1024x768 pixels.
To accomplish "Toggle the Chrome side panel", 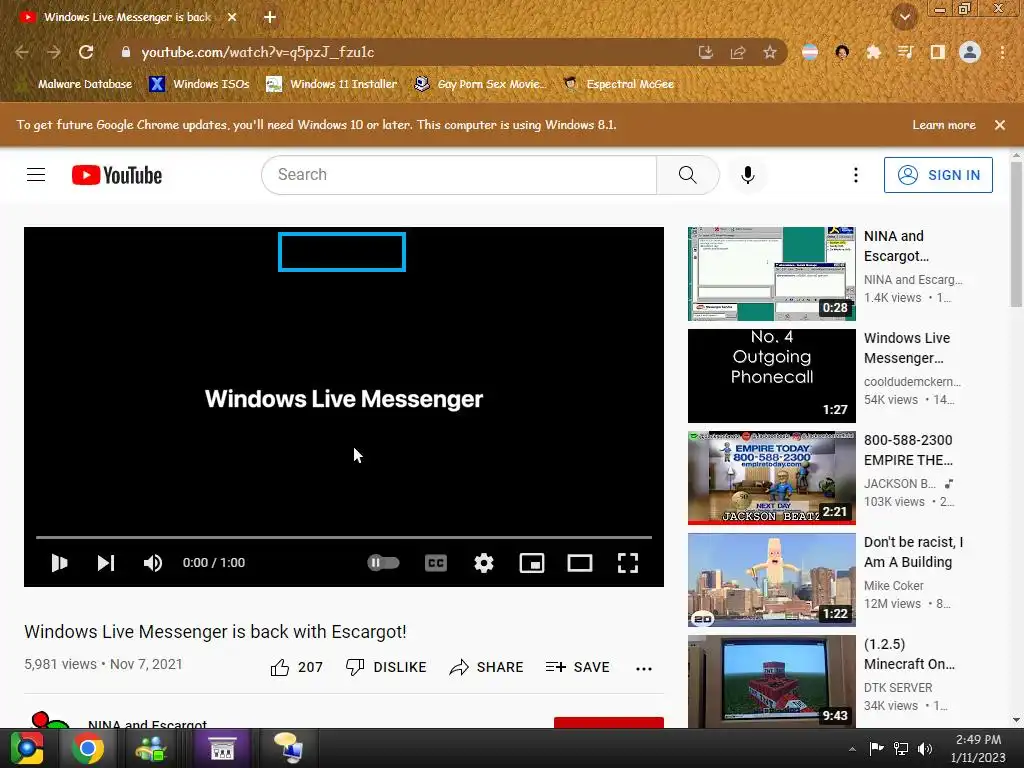I will tap(938, 52).
